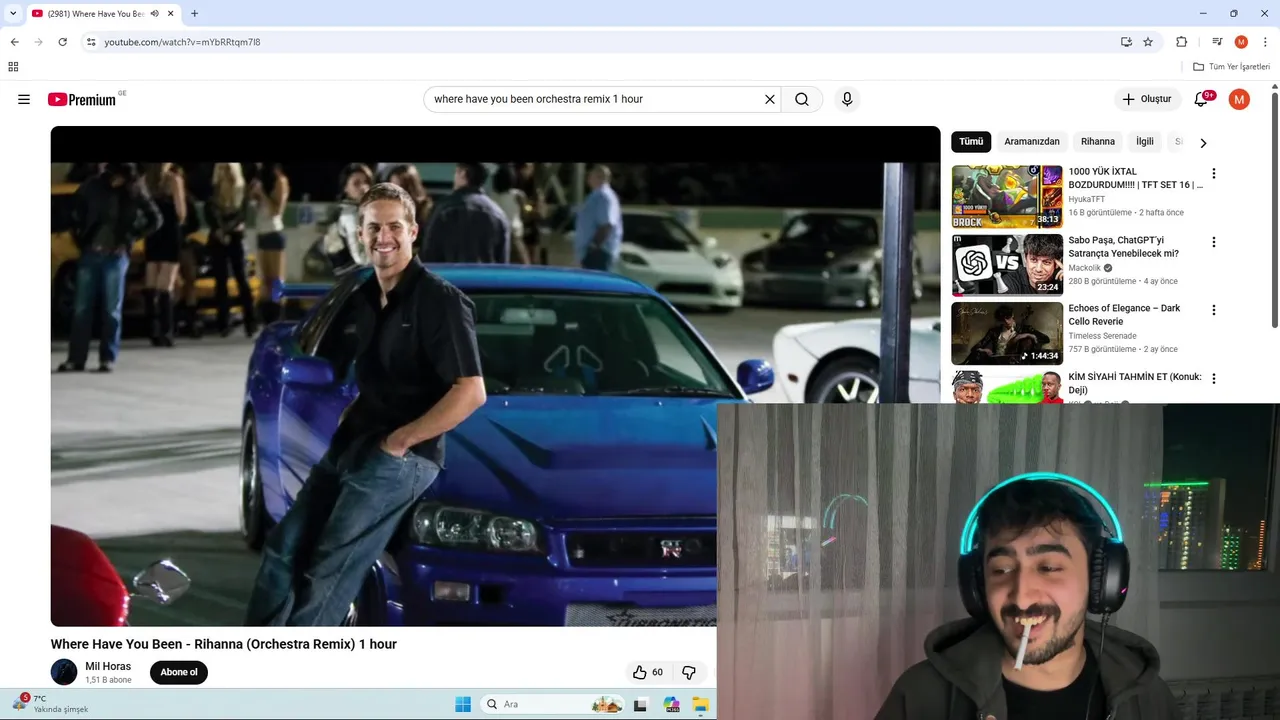
Task: Open options for Echoes of Elegance video
Action: click(x=1214, y=310)
